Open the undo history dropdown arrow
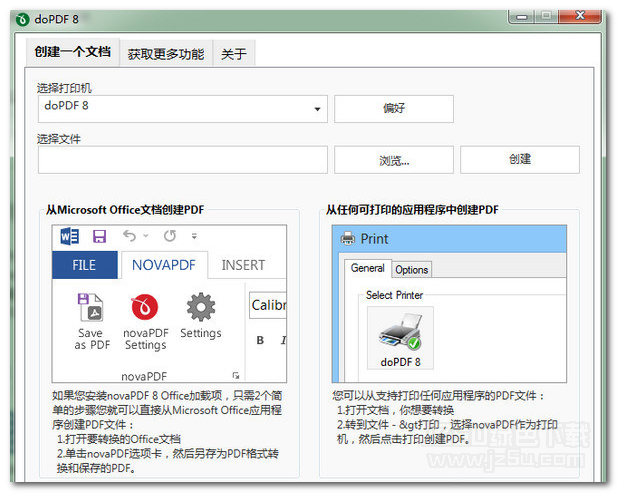The height and width of the screenshot is (493, 617). [x=146, y=236]
